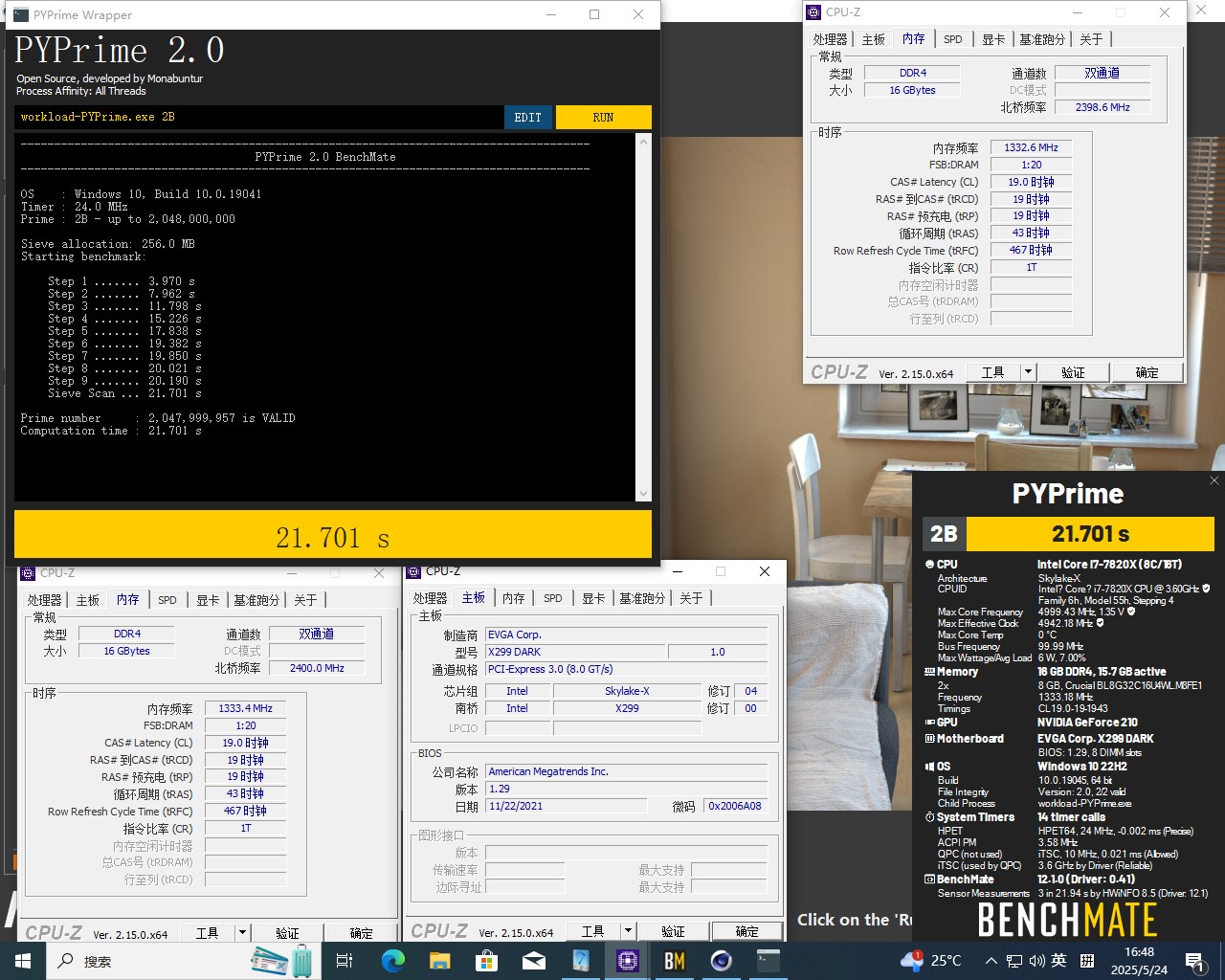This screenshot has width=1225, height=980.
Task: Click the taskbar clock showing 16:48
Action: [x=1139, y=961]
